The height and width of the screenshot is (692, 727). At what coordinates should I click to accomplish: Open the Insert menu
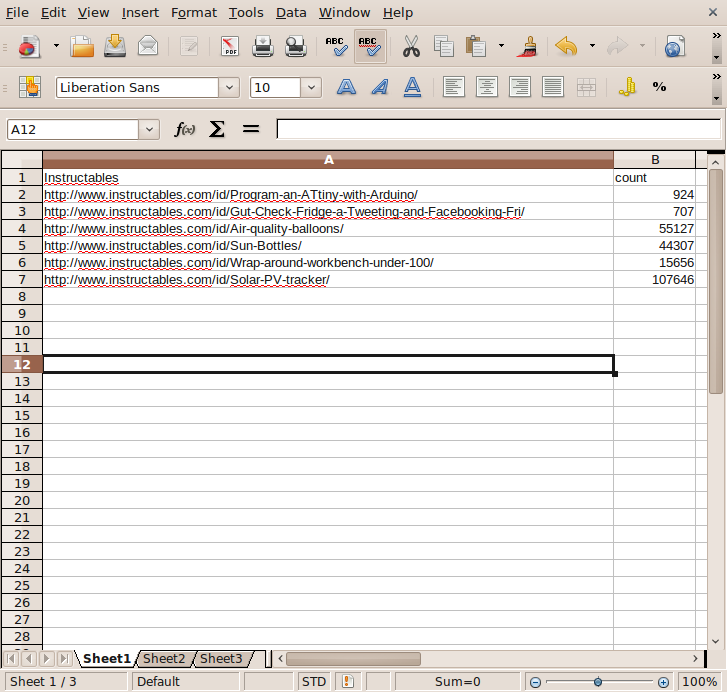pyautogui.click(x=140, y=13)
